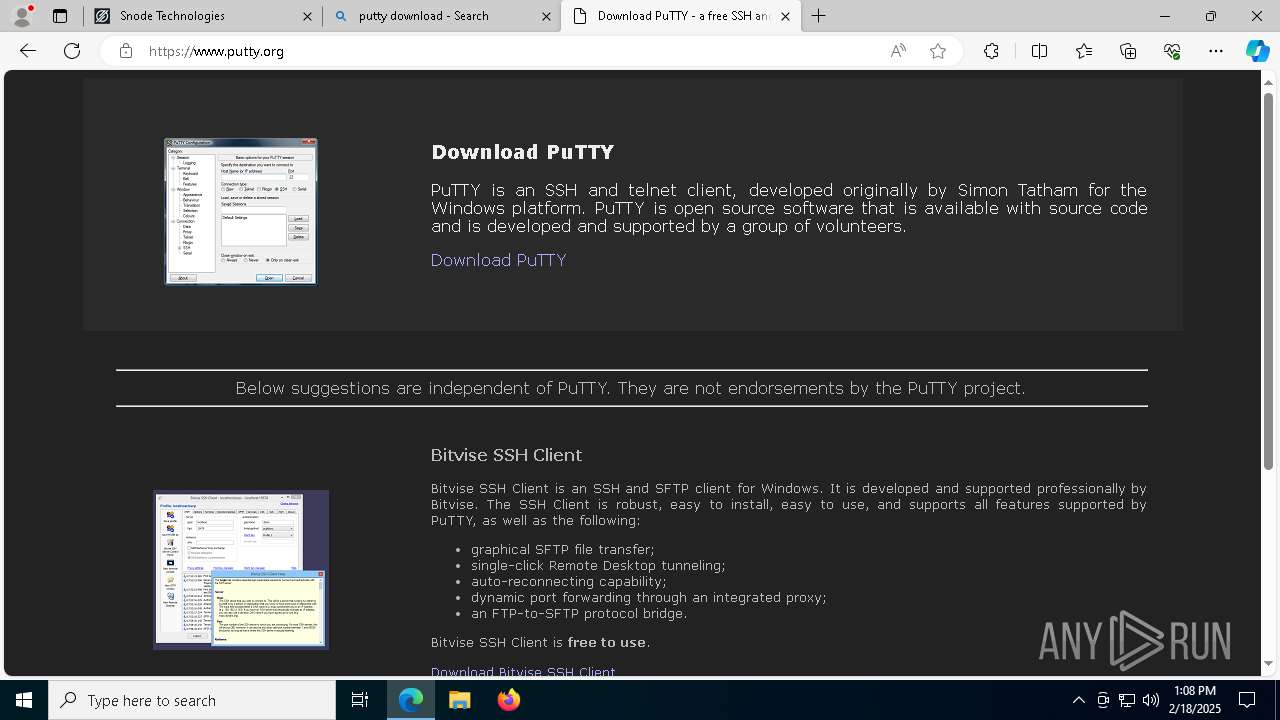The image size is (1280, 720).
Task: Add this page to favorites star
Action: 938,51
